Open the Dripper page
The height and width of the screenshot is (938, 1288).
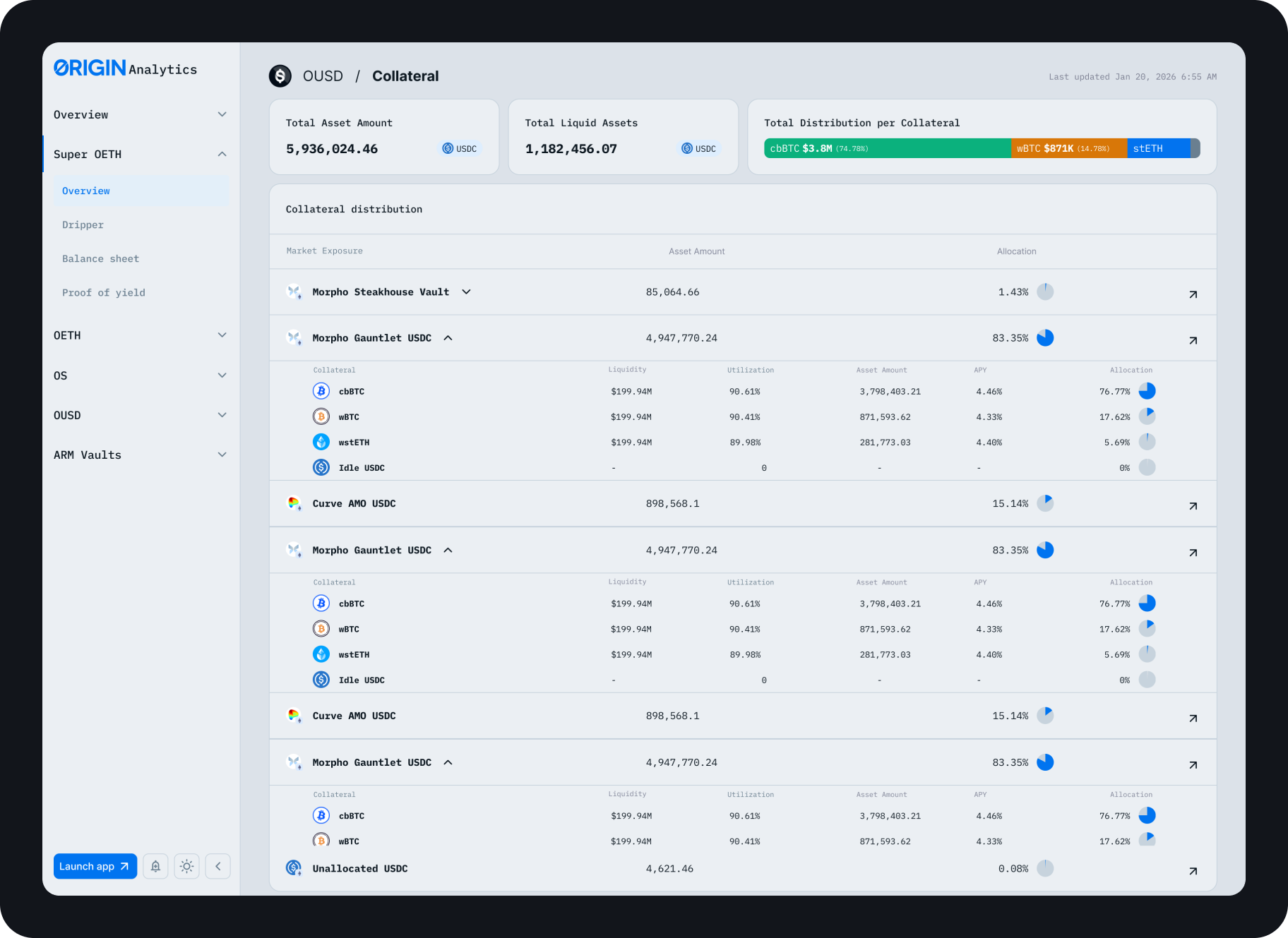pos(83,224)
